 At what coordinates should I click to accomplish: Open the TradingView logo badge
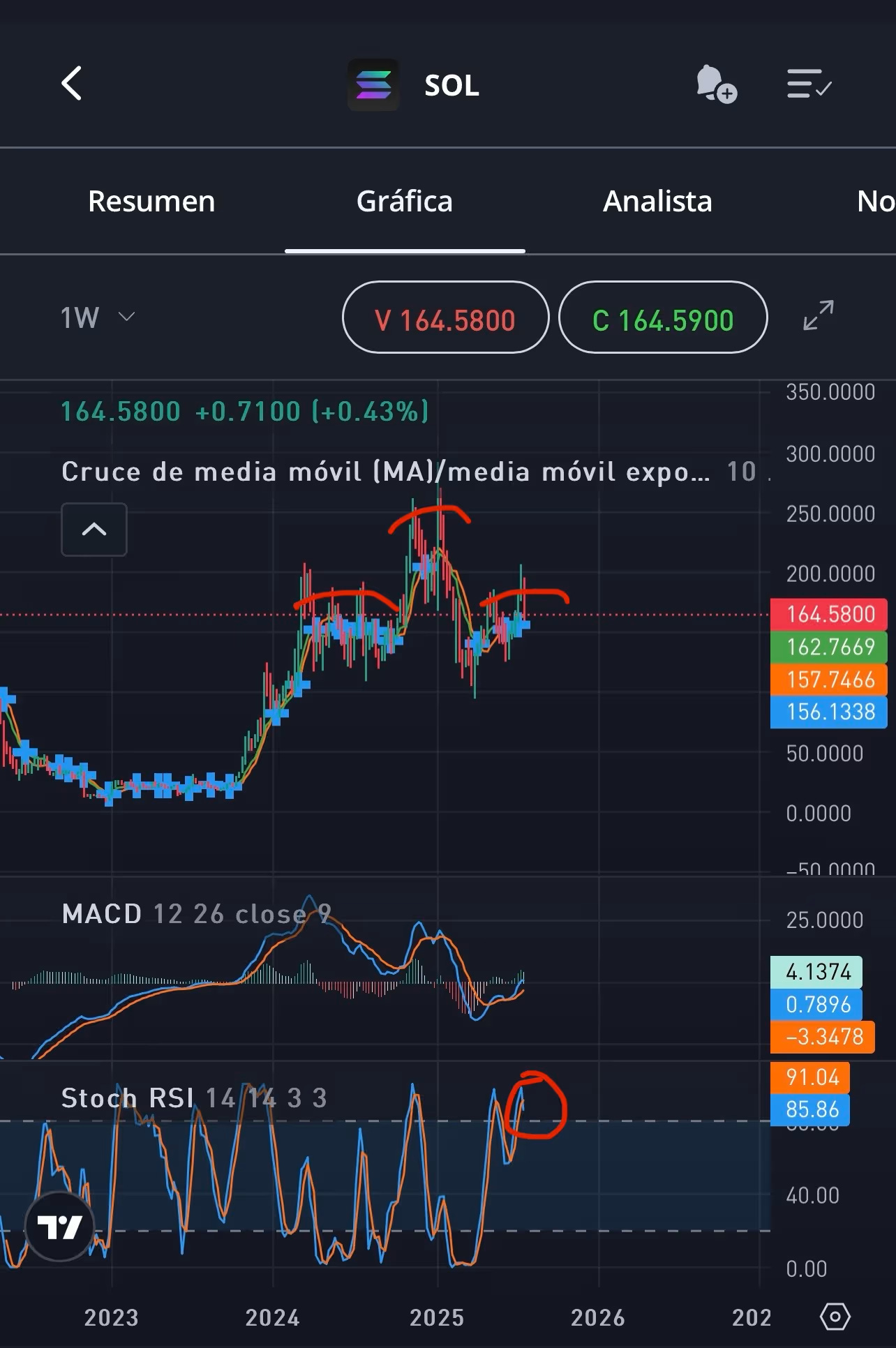60,1226
